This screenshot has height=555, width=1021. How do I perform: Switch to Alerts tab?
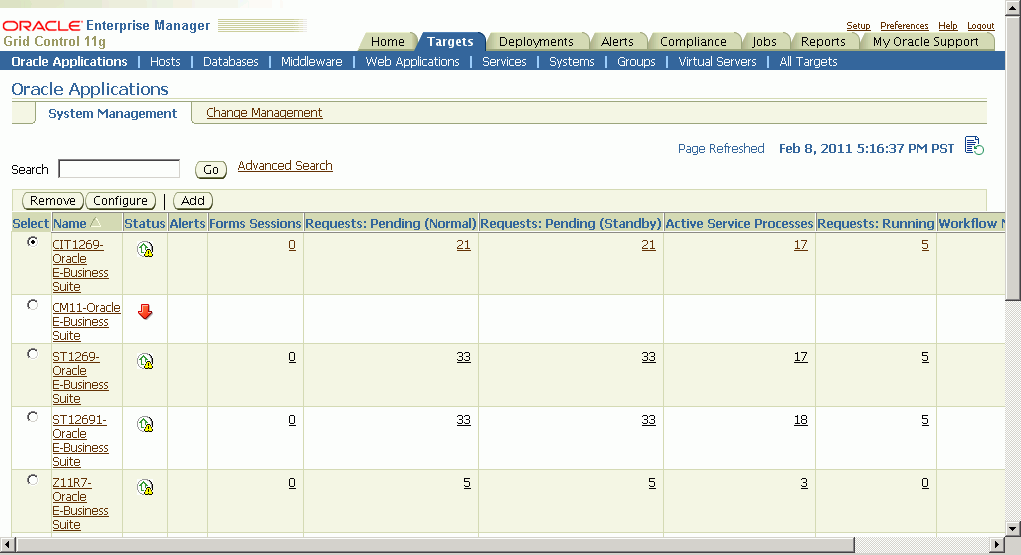click(x=617, y=42)
